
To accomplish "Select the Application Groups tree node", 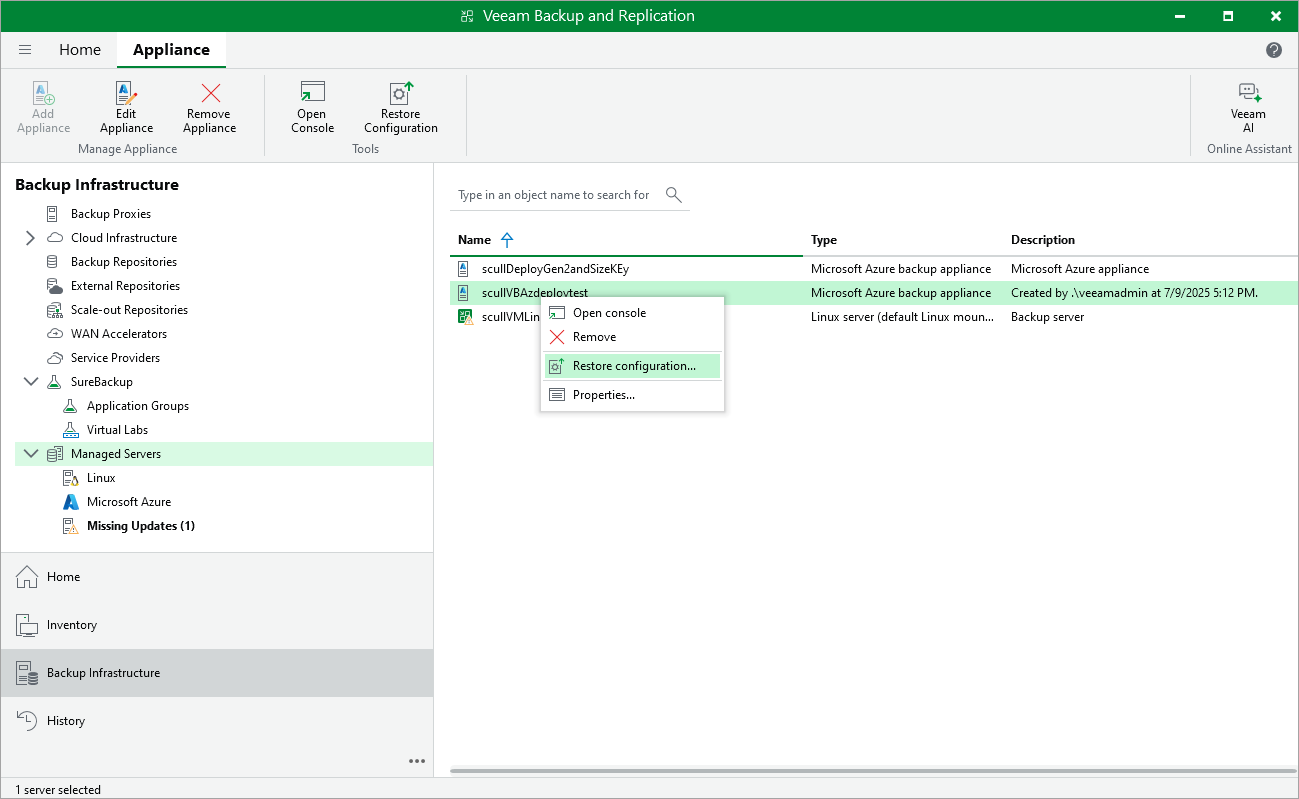I will point(138,406).
